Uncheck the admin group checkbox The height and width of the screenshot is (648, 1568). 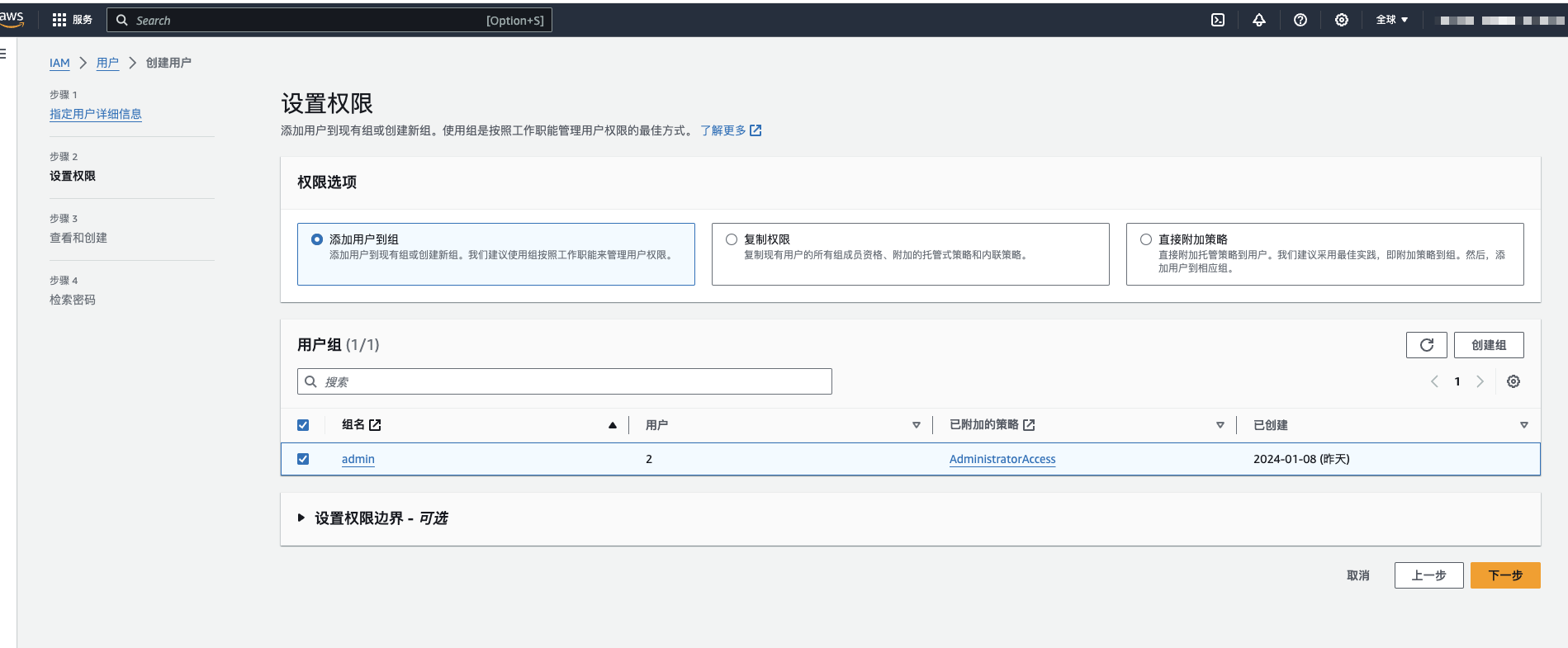[303, 459]
